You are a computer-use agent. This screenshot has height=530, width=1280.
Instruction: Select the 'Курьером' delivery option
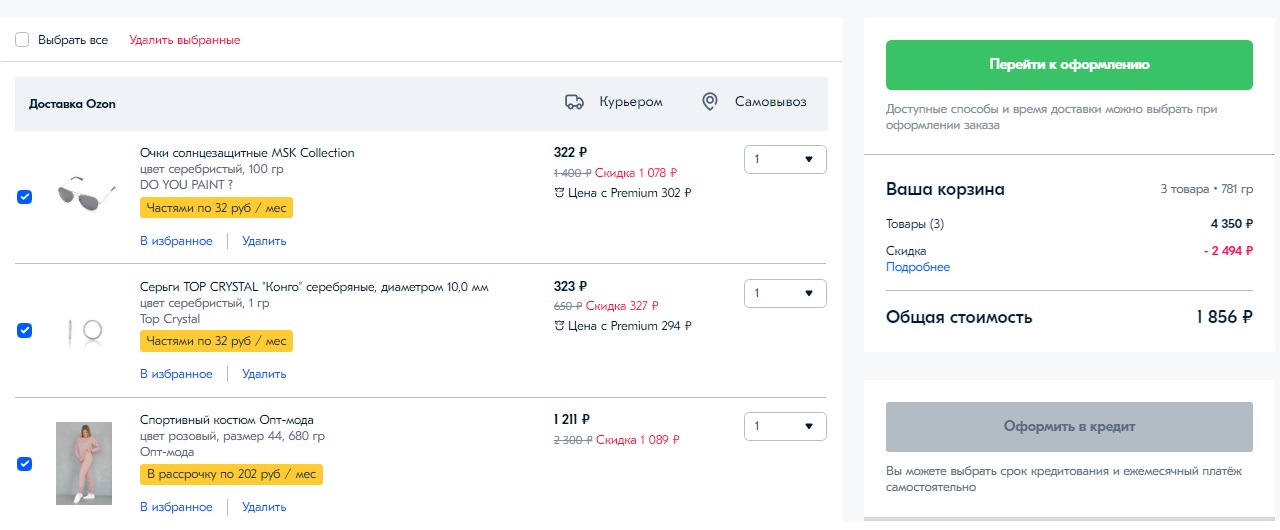point(630,102)
